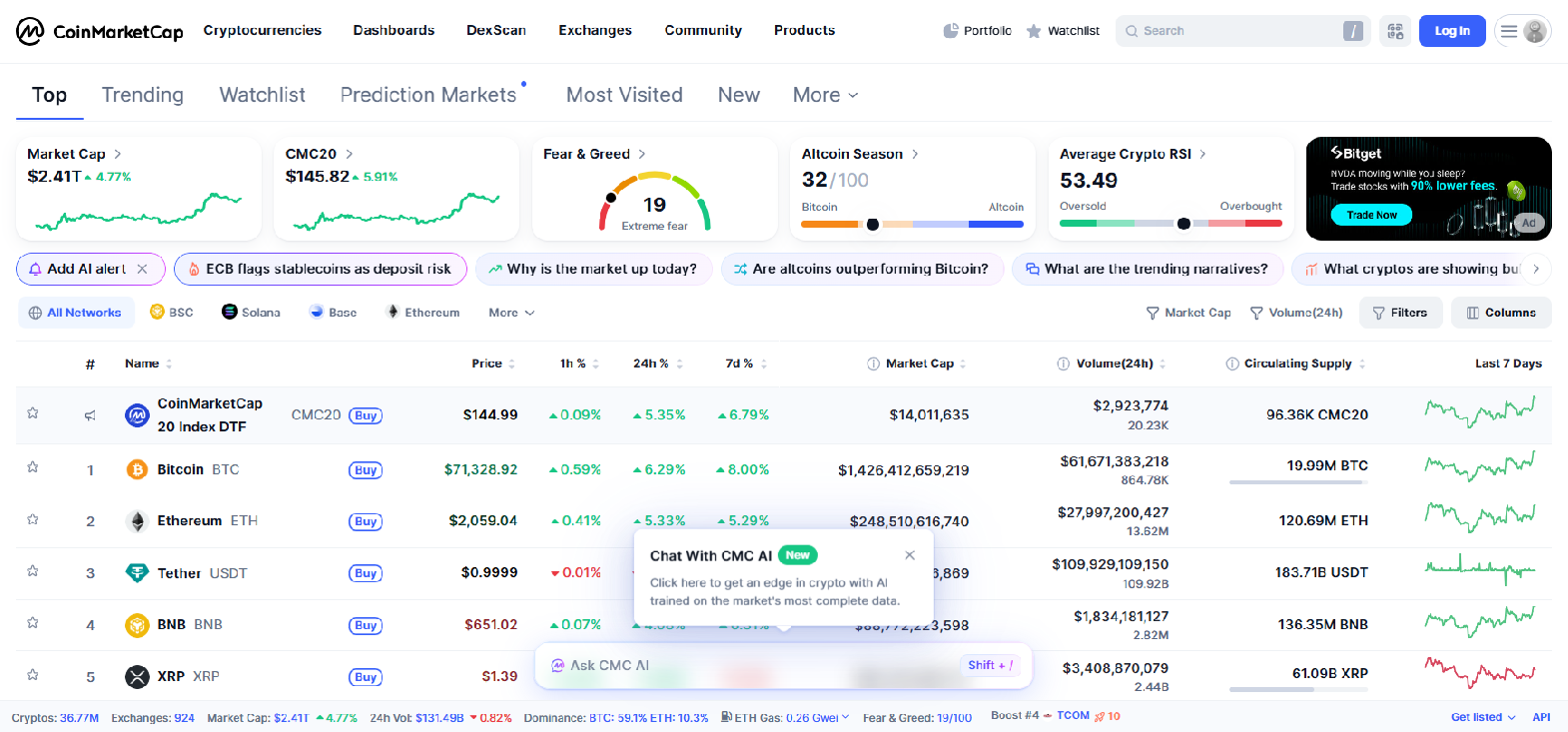Screen dimensions: 1568x732
Task: Open Cryptocurrencies menu
Action: (x=263, y=30)
